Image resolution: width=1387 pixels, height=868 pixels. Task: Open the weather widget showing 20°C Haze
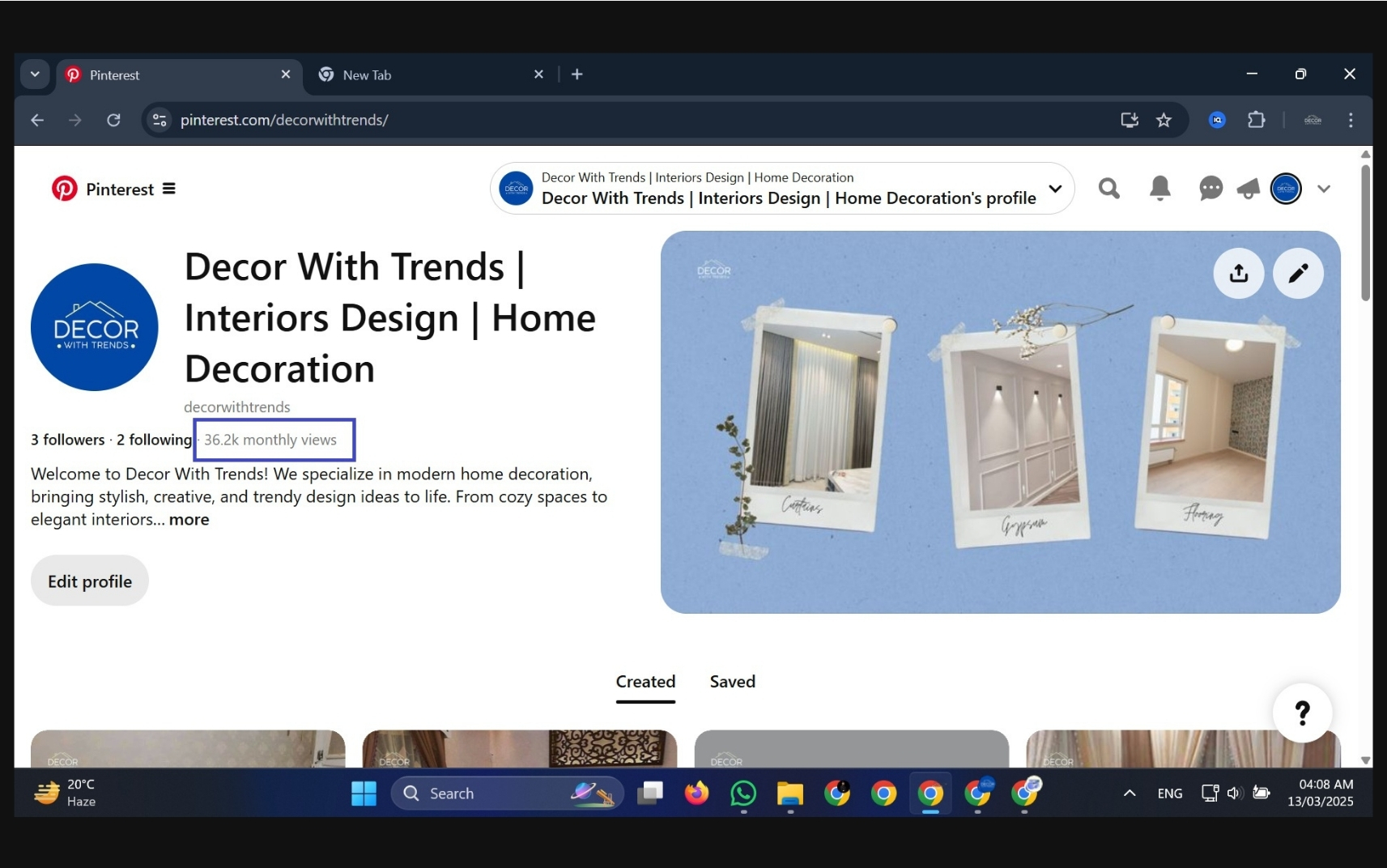coord(65,793)
